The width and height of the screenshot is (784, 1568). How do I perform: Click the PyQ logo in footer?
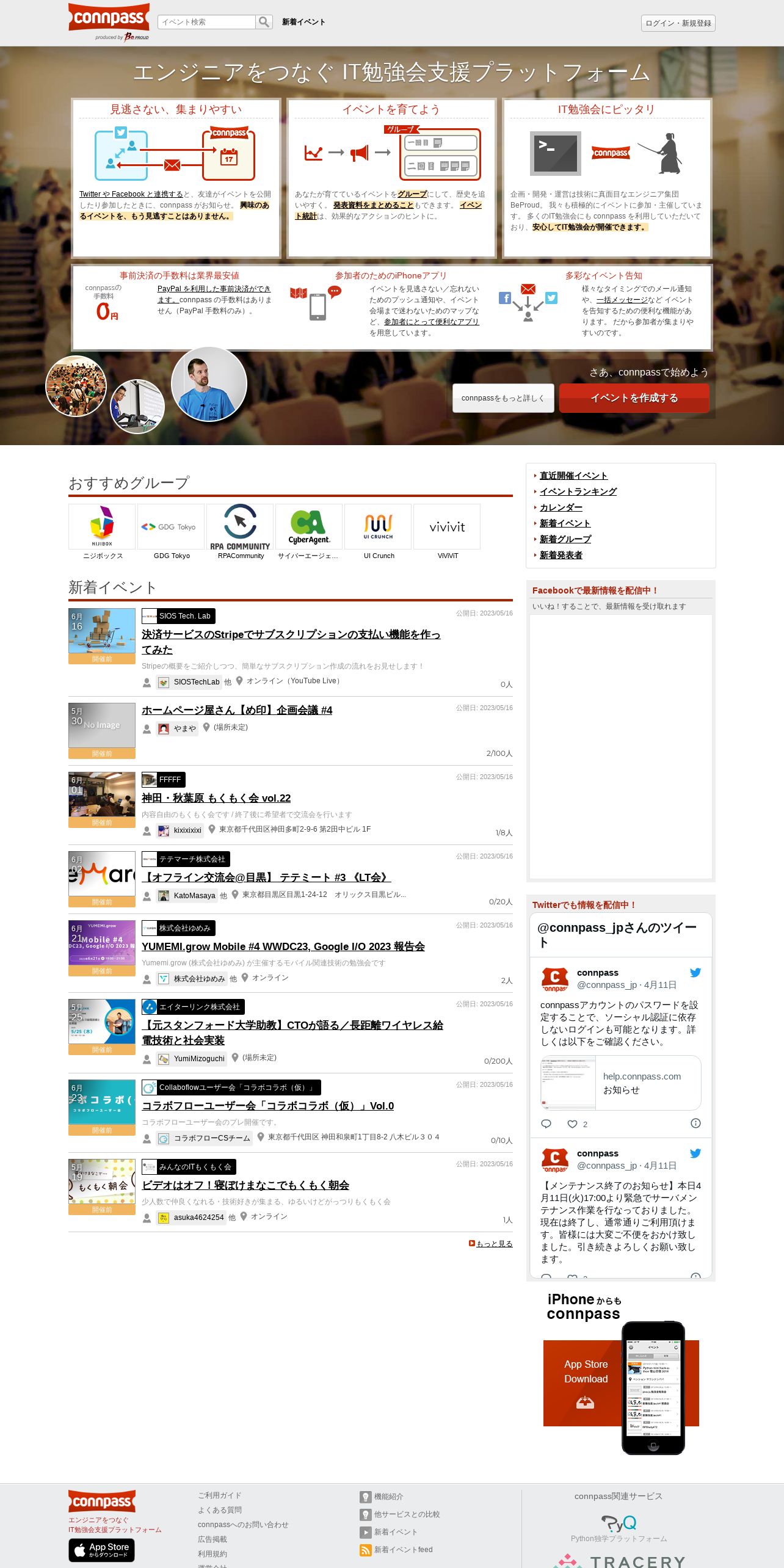point(619,1523)
